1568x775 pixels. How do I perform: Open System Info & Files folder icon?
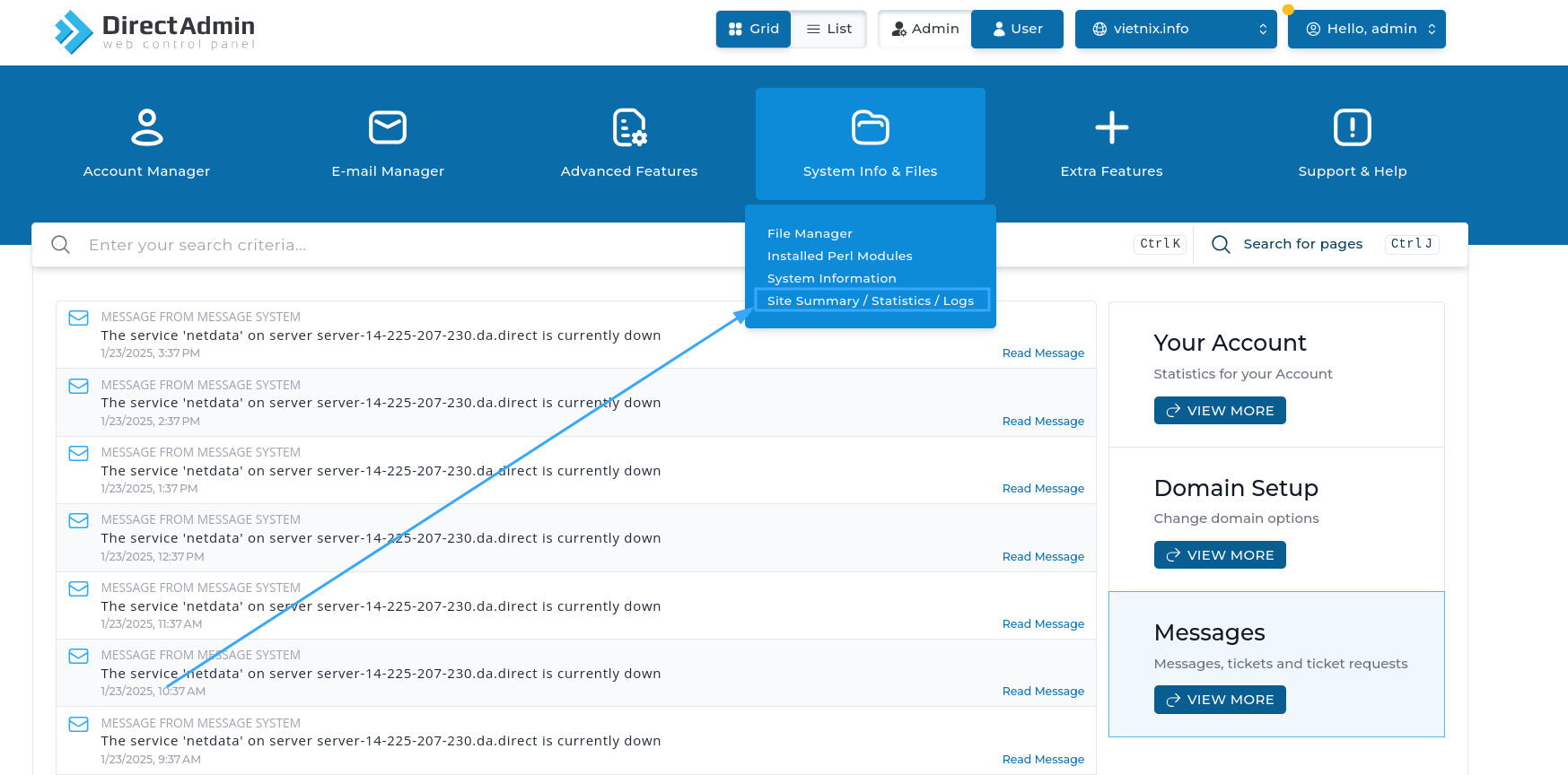click(x=871, y=127)
